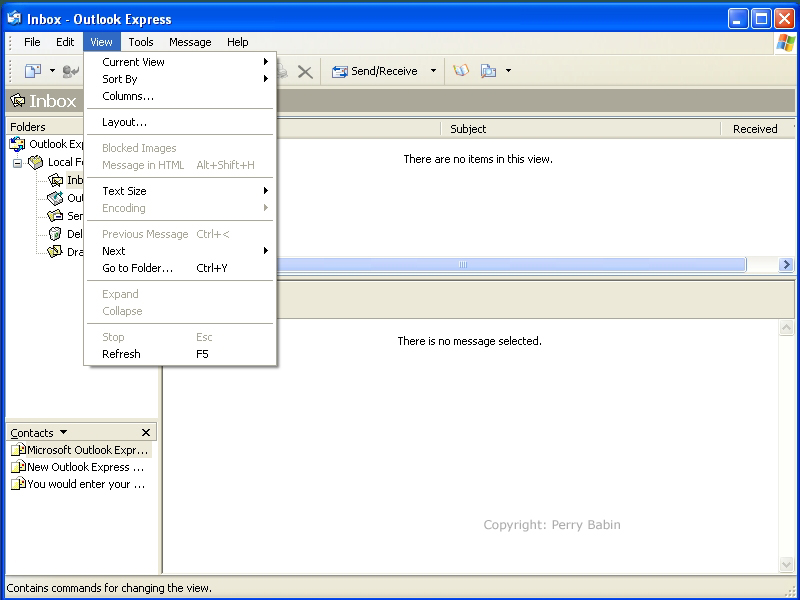The width and height of the screenshot is (800, 600).
Task: Click the horizontal scrollbar right arrow
Action: 786,265
